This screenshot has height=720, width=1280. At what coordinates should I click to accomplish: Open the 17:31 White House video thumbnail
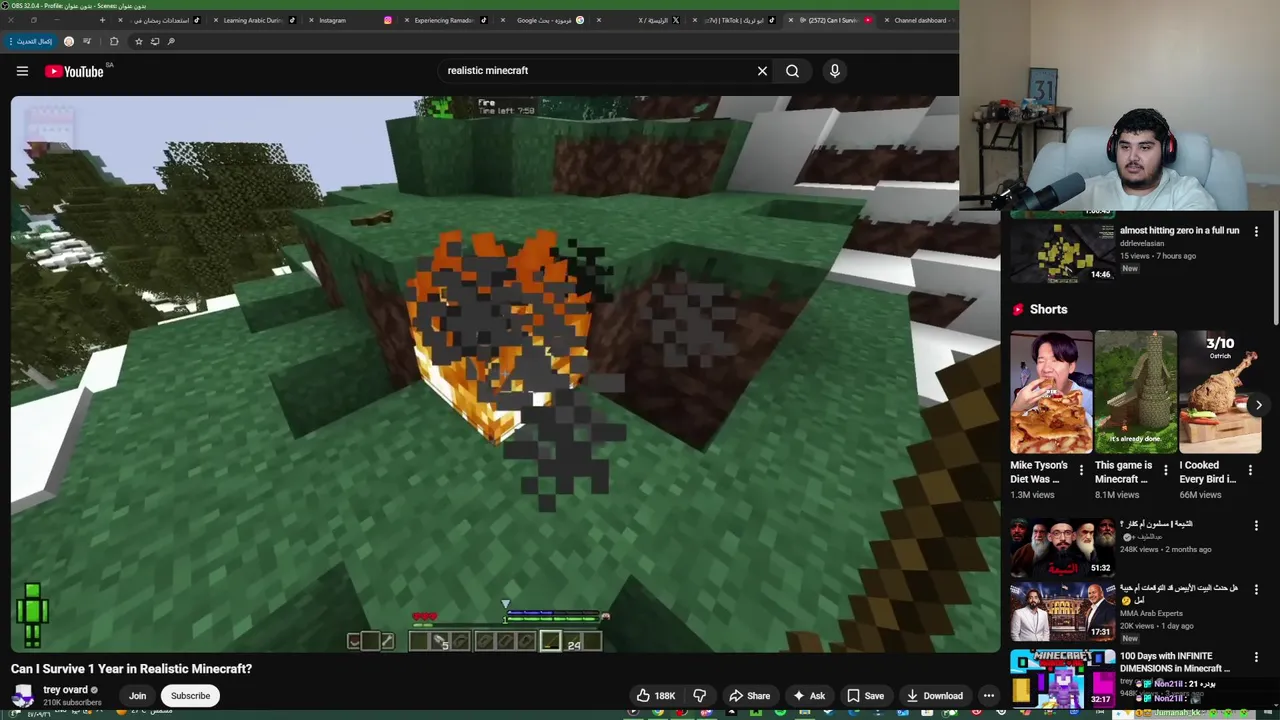(1062, 612)
